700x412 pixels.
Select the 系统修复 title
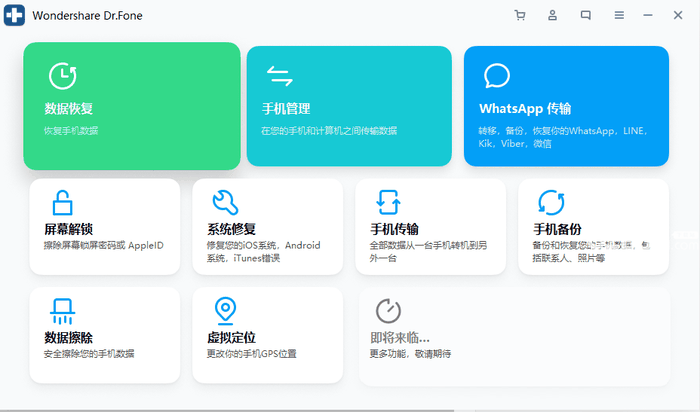(x=231, y=229)
